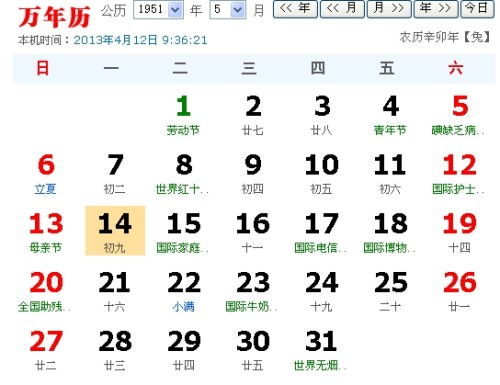Viewport: 500px width, 385px height.
Task: Select May 25 二十
Action: [x=390, y=291]
